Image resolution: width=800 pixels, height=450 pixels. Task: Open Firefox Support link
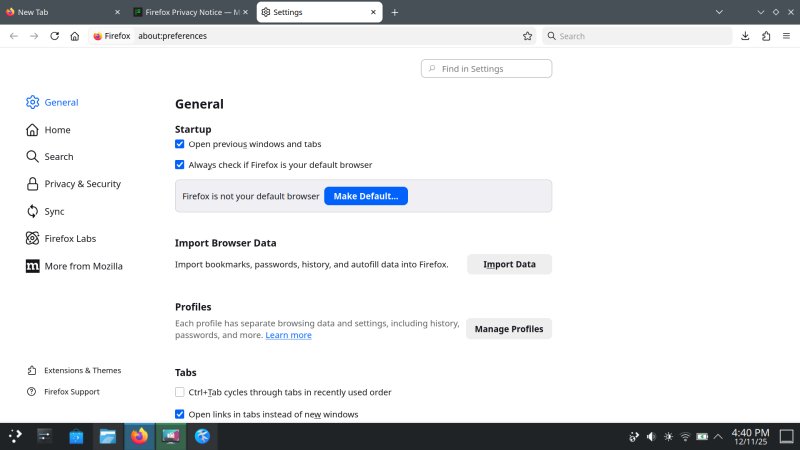click(63, 392)
